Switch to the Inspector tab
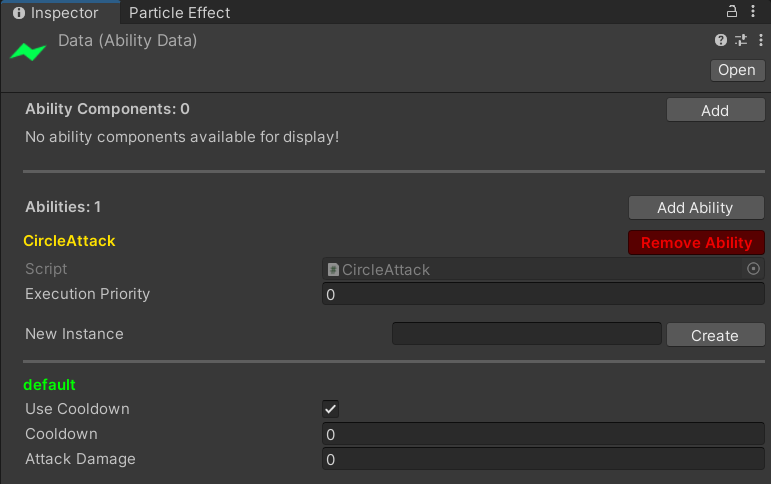This screenshot has height=484, width=771. click(60, 13)
